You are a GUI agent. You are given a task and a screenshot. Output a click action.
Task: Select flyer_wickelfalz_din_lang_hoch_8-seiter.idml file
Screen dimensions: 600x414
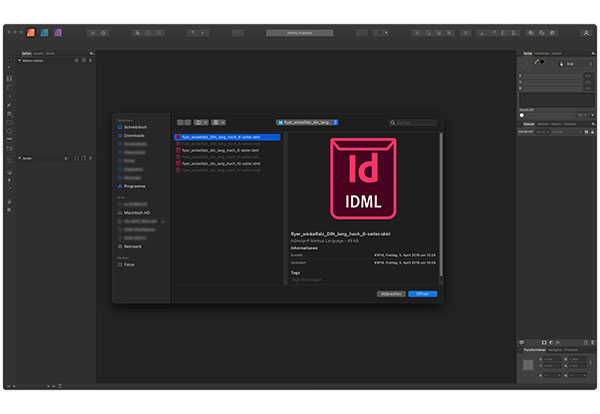coord(227,150)
